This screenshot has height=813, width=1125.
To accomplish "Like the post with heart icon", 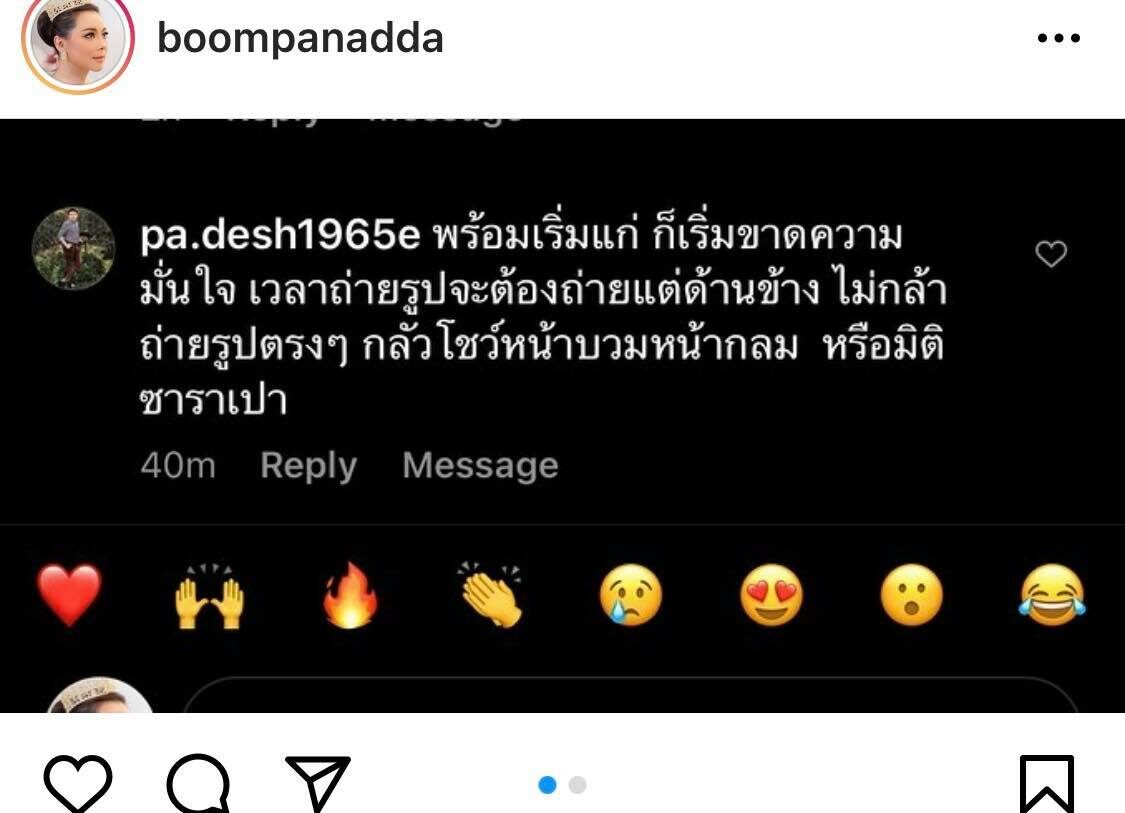I will coord(78,784).
